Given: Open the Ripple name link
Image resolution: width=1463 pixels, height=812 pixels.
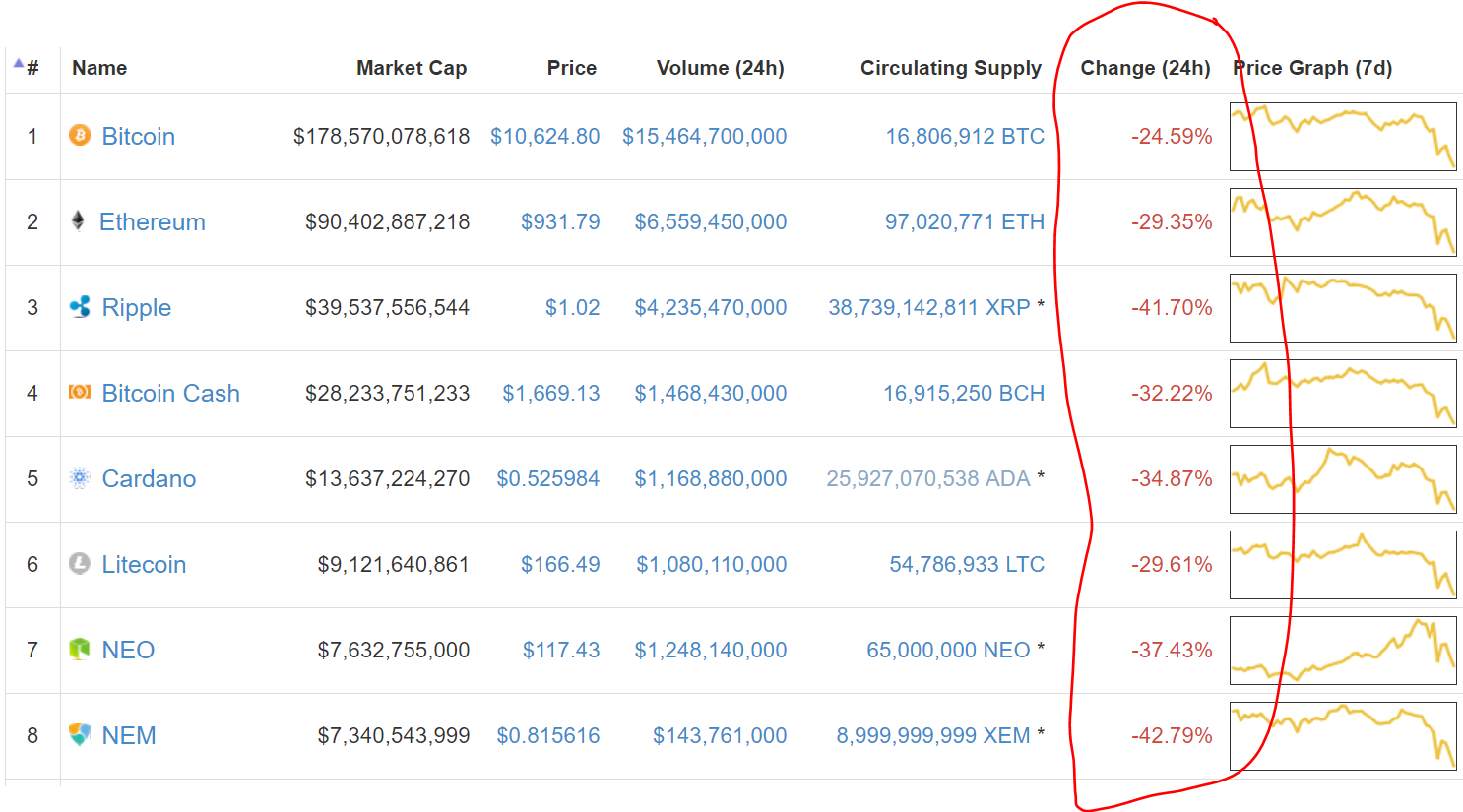Looking at the screenshot, I should pos(137,308).
